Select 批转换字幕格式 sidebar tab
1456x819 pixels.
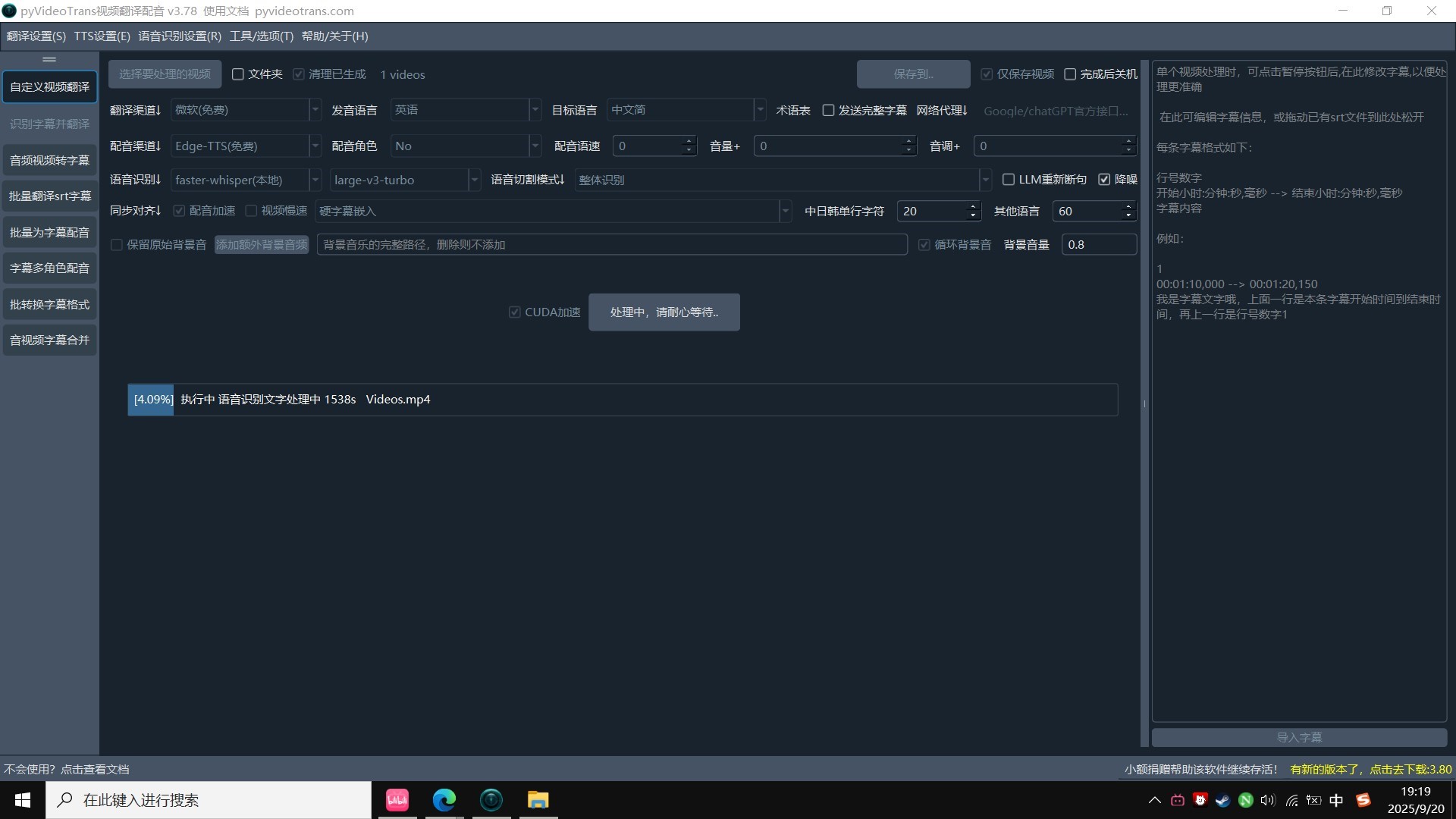pyautogui.click(x=49, y=304)
